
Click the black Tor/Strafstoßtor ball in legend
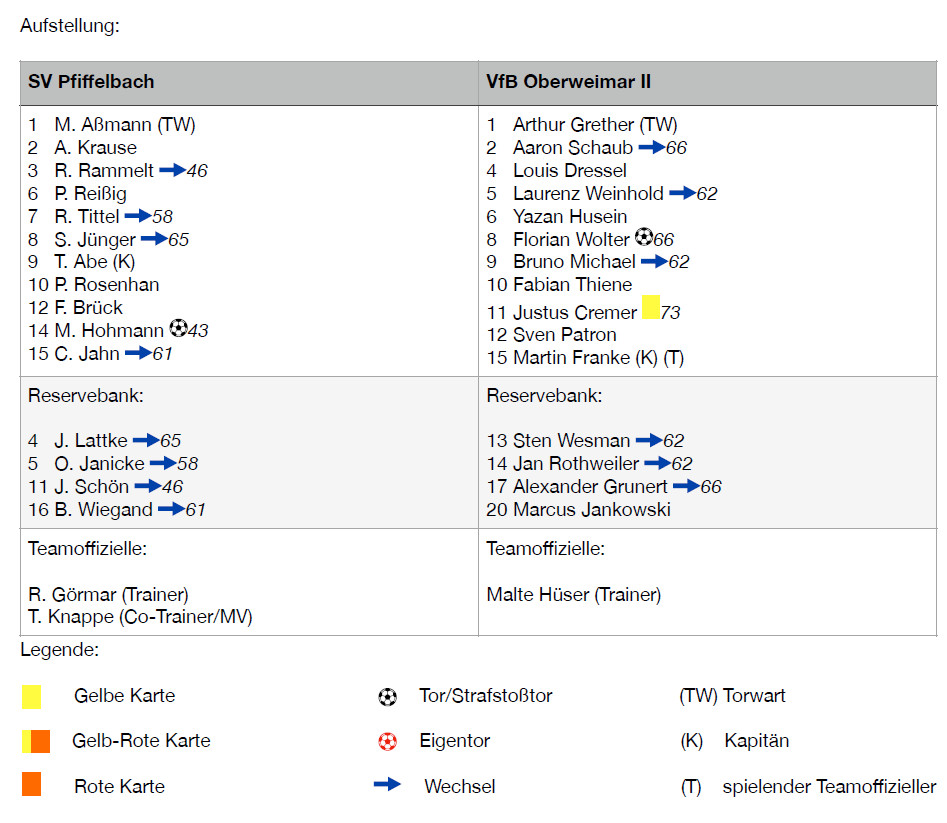pyautogui.click(x=388, y=697)
